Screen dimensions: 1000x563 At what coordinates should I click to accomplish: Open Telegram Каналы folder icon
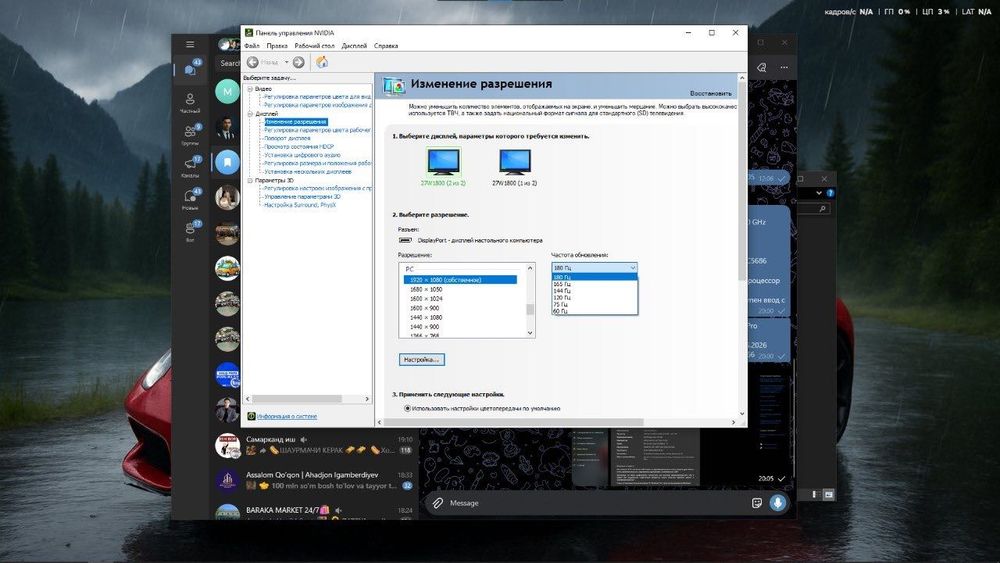pyautogui.click(x=190, y=166)
